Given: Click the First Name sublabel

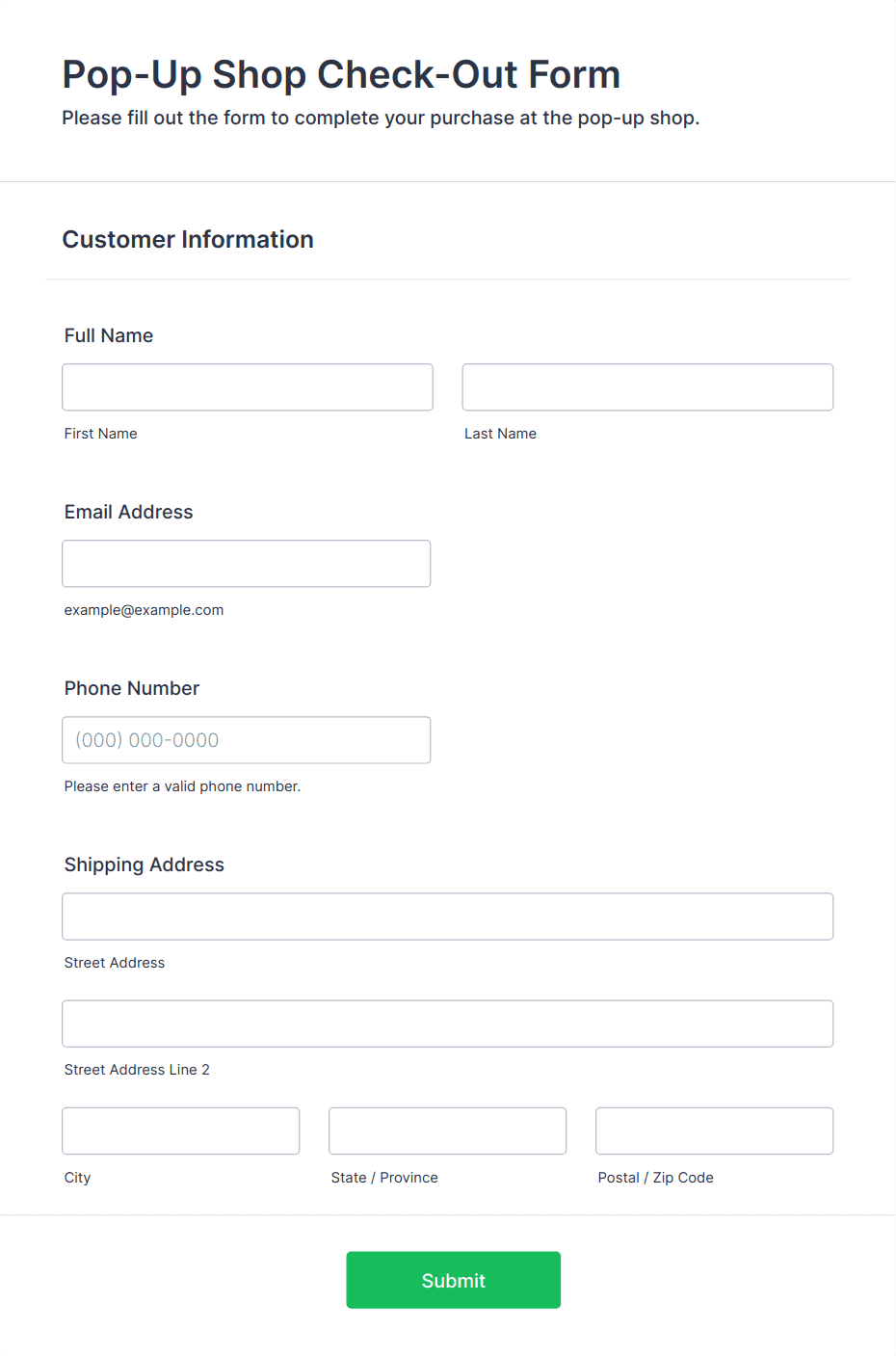Looking at the screenshot, I should pyautogui.click(x=101, y=434).
